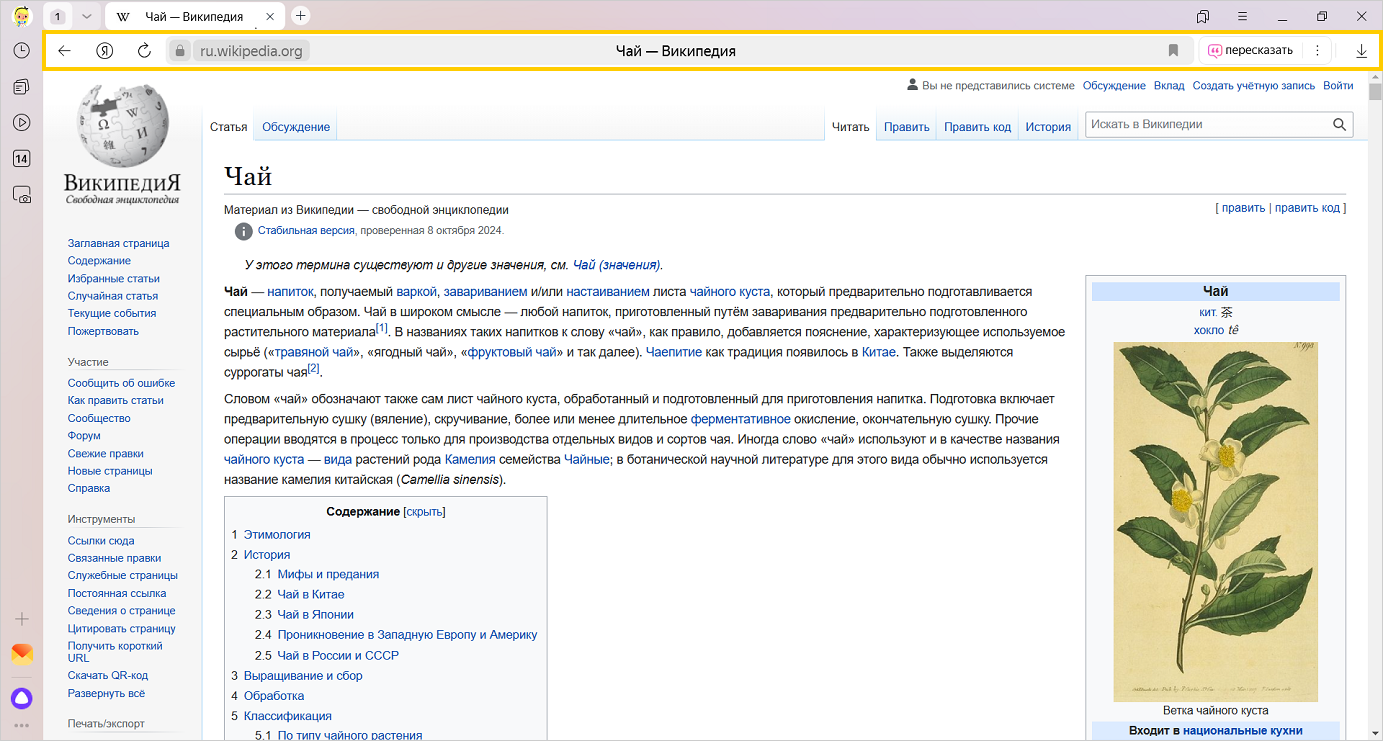The height and width of the screenshot is (741, 1383).
Task: Select the История tab
Action: 1048,127
